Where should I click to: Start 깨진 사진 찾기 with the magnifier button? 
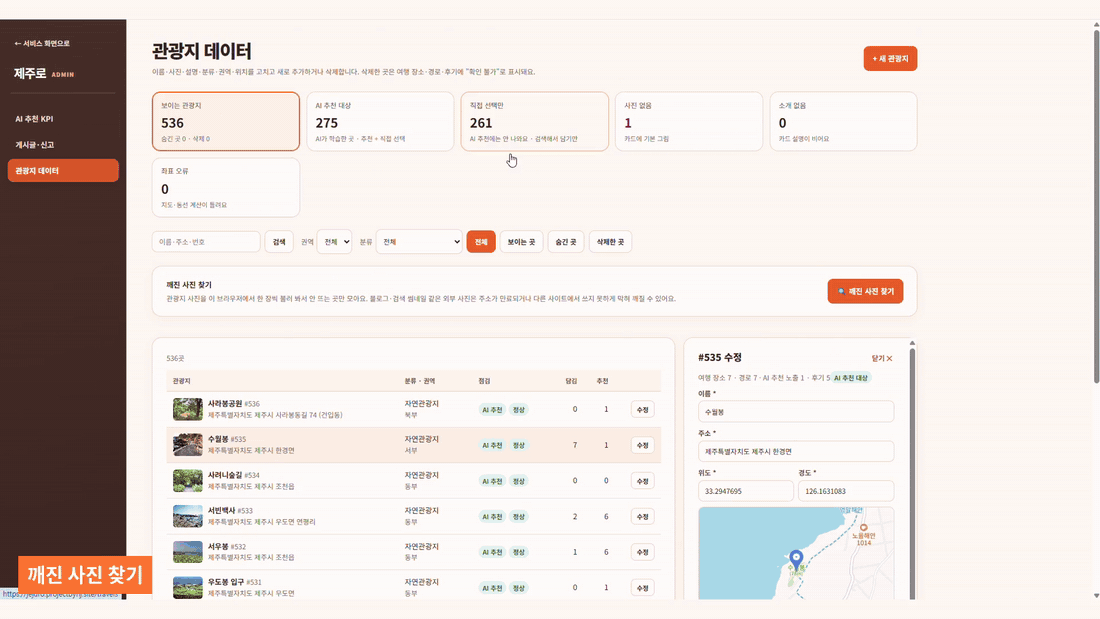[x=865, y=291]
